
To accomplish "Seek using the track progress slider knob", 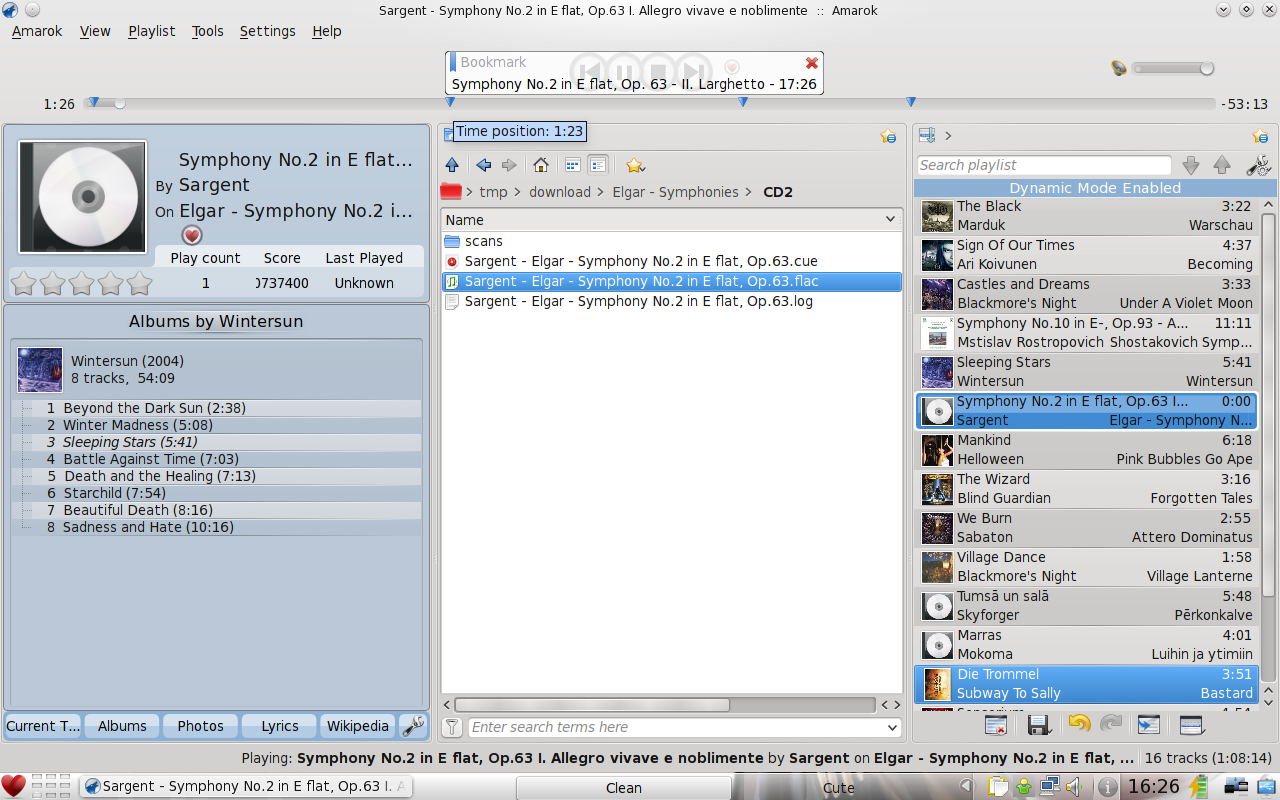I will point(120,103).
